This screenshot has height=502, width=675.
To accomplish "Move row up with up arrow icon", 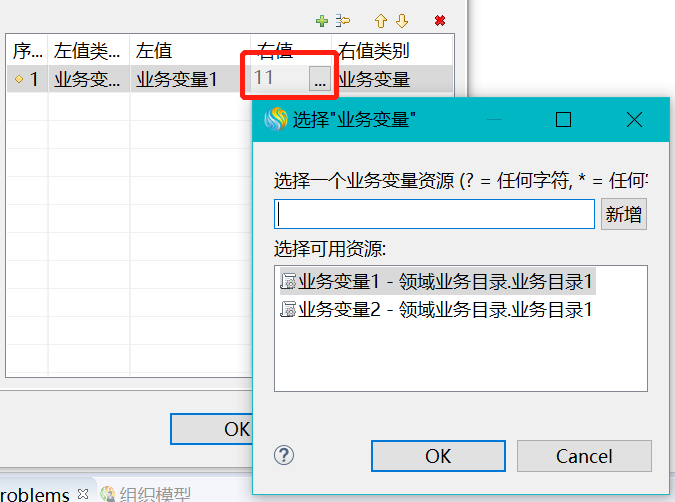I will [x=381, y=21].
